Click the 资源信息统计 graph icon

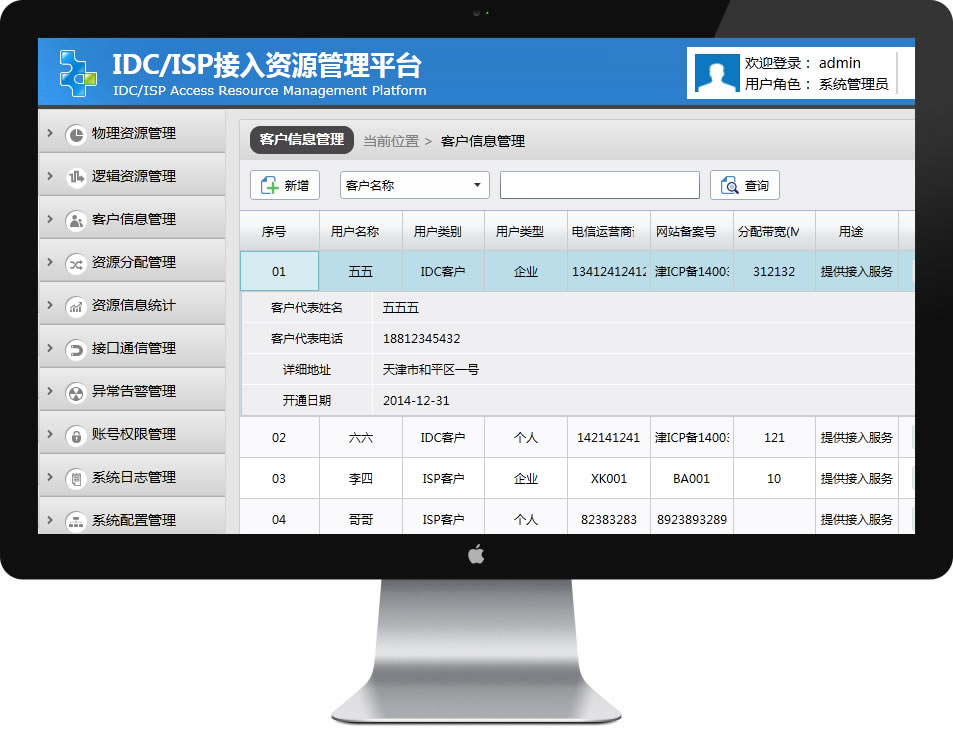click(x=75, y=306)
